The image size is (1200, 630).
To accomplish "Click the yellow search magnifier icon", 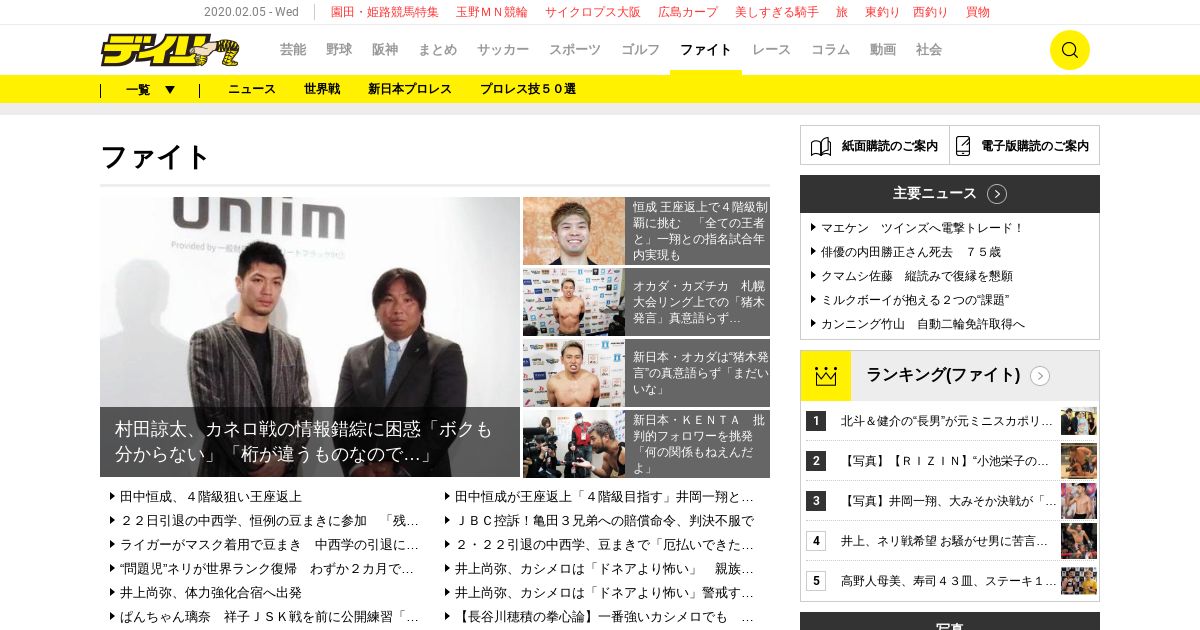I will click(1069, 50).
